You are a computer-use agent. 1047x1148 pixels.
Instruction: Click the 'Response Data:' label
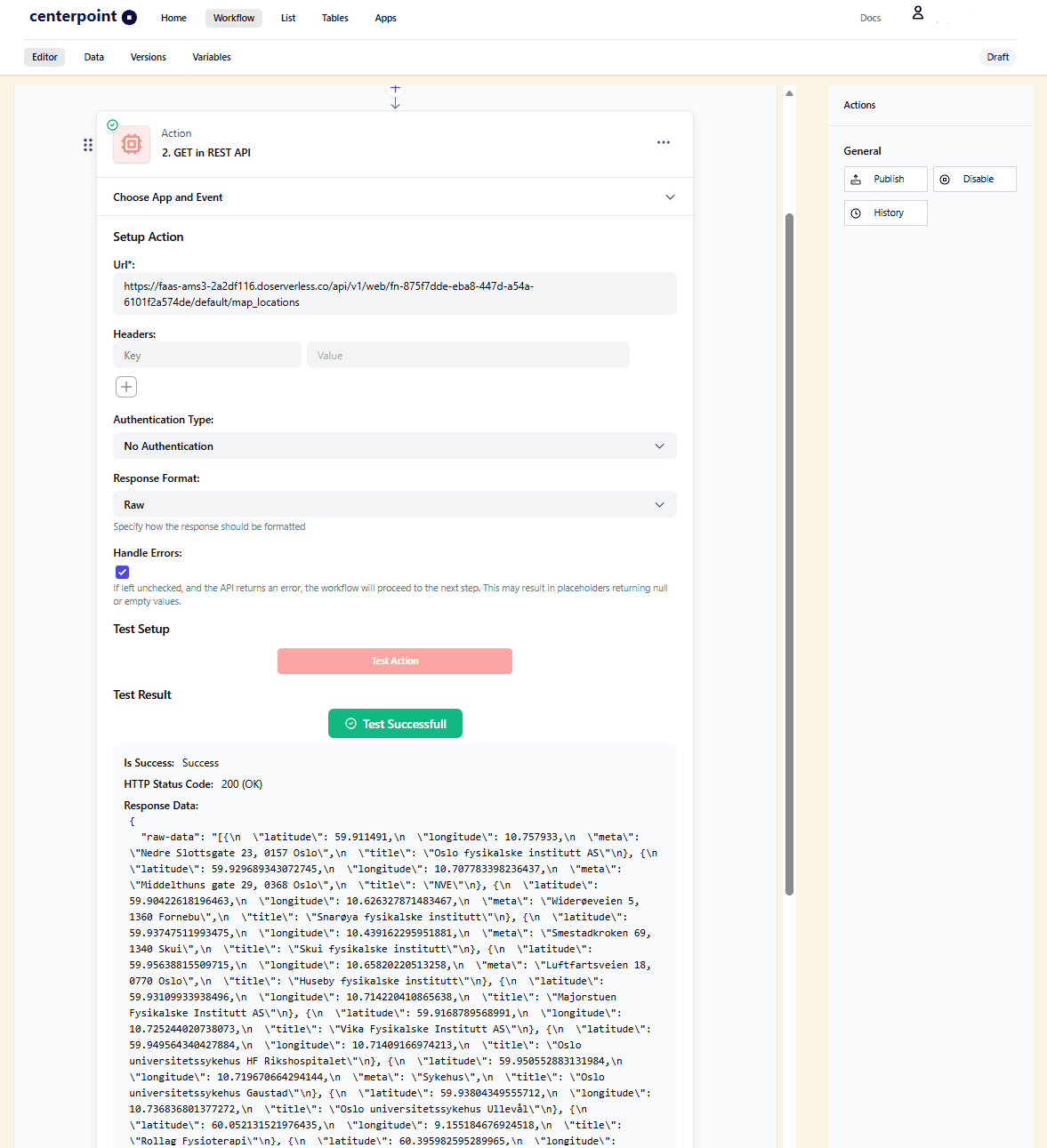pyautogui.click(x=161, y=806)
